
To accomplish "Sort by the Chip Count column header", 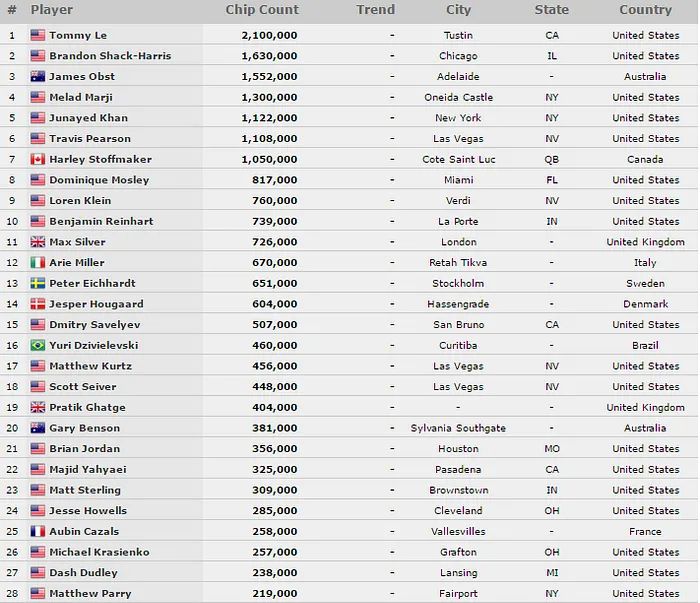I will 262,10.
